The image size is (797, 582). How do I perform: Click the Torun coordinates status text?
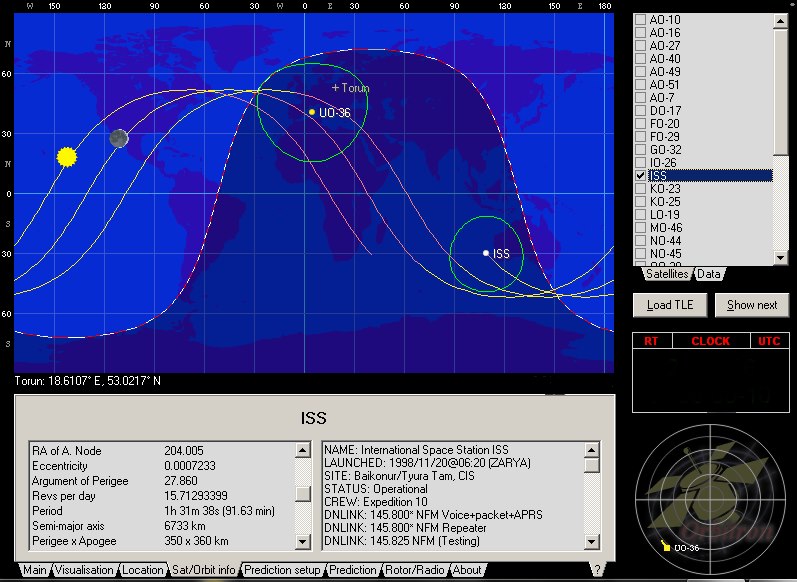pos(87,381)
